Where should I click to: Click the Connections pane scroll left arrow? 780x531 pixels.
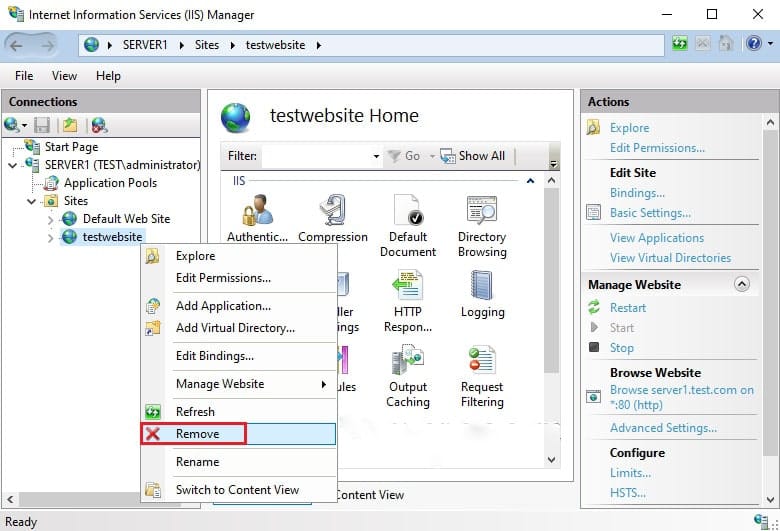10,498
